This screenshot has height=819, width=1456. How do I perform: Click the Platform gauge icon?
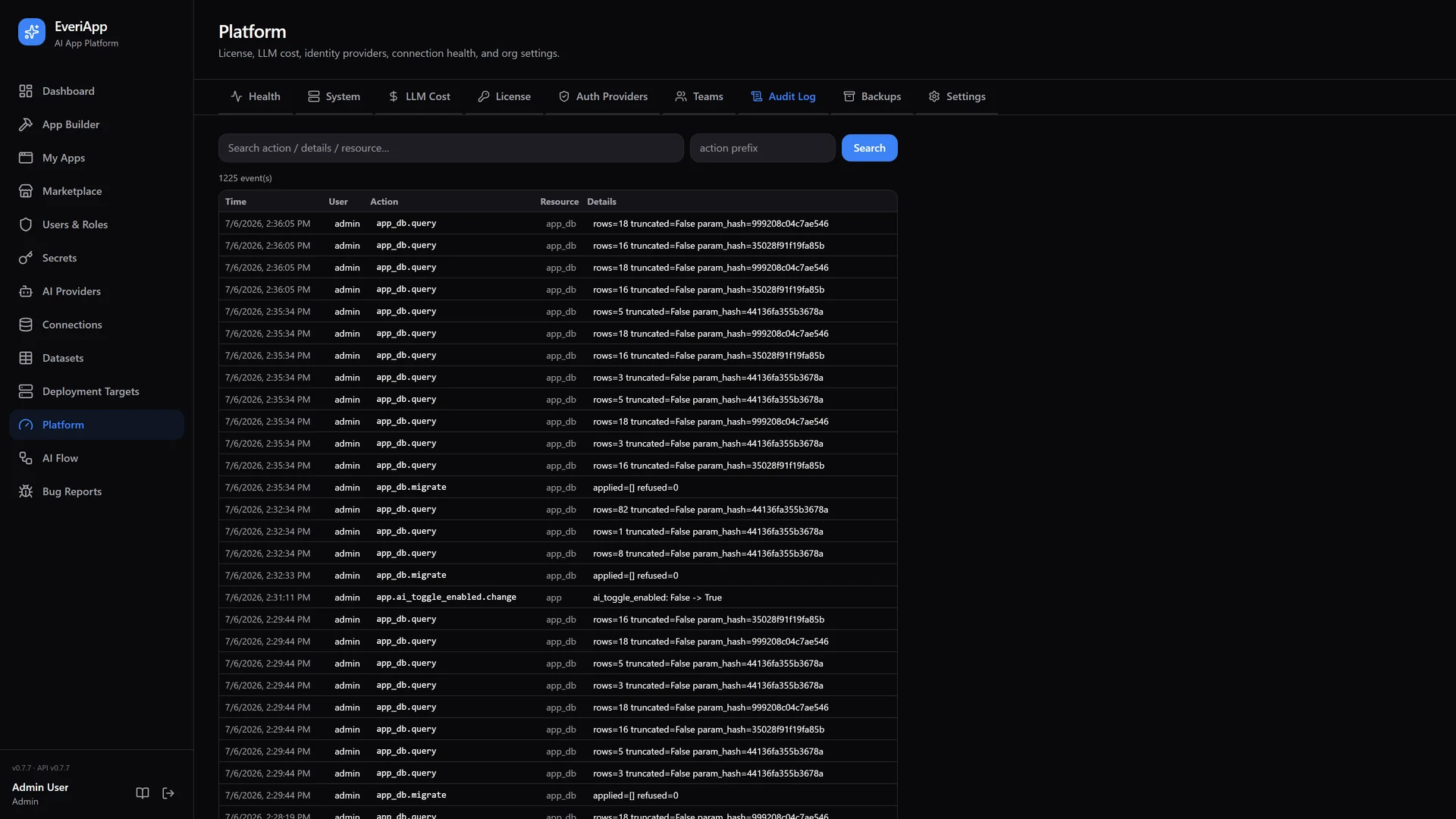26,425
